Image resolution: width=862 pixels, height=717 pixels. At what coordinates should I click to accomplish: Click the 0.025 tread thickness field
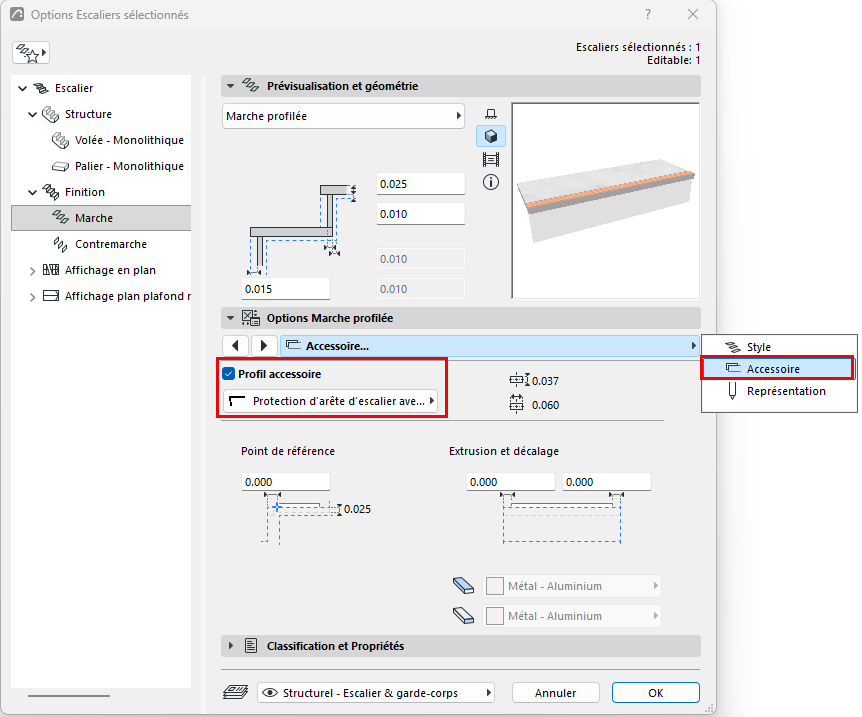[x=421, y=184]
